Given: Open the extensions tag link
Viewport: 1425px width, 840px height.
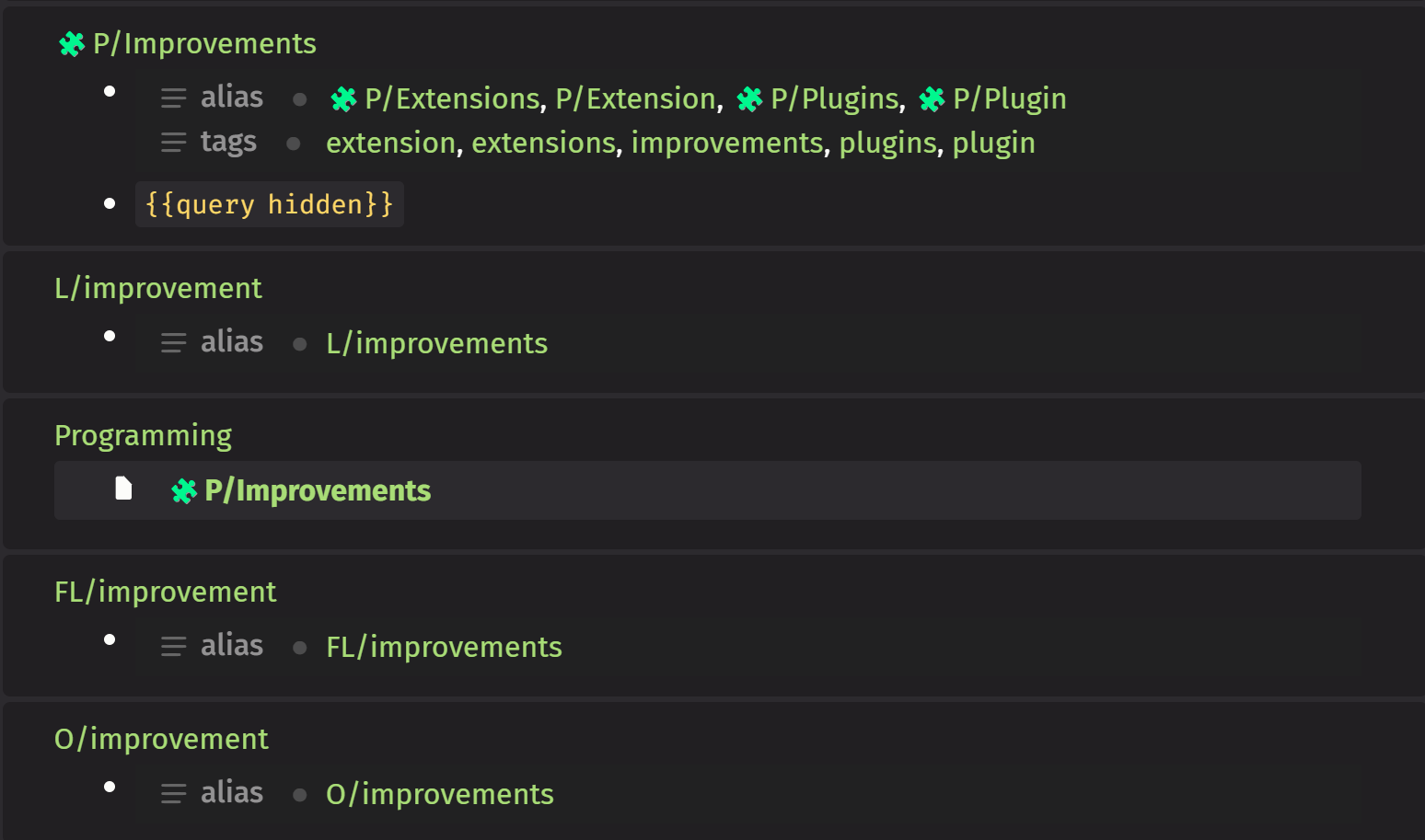Looking at the screenshot, I should point(543,143).
